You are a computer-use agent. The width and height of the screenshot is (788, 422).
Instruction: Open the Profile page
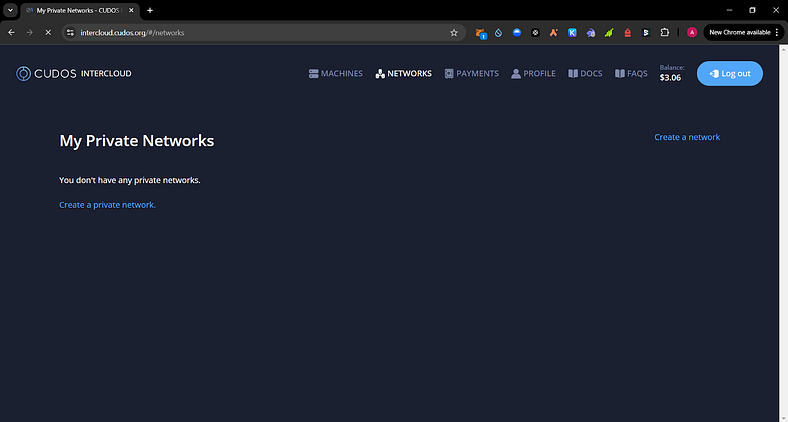[x=533, y=74]
